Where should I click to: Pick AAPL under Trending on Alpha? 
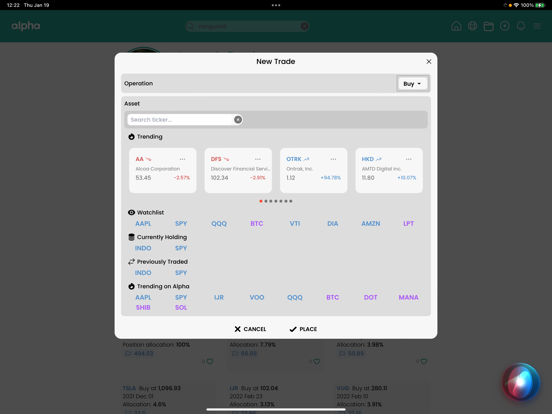143,297
